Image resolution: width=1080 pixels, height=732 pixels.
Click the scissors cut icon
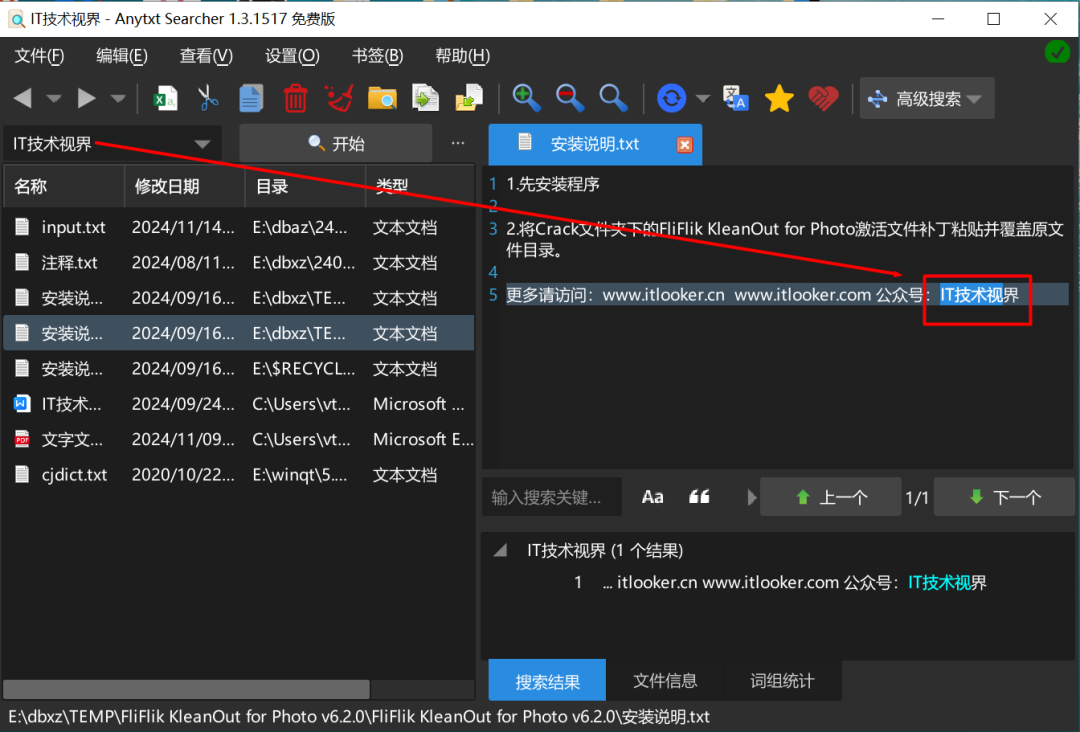point(207,98)
